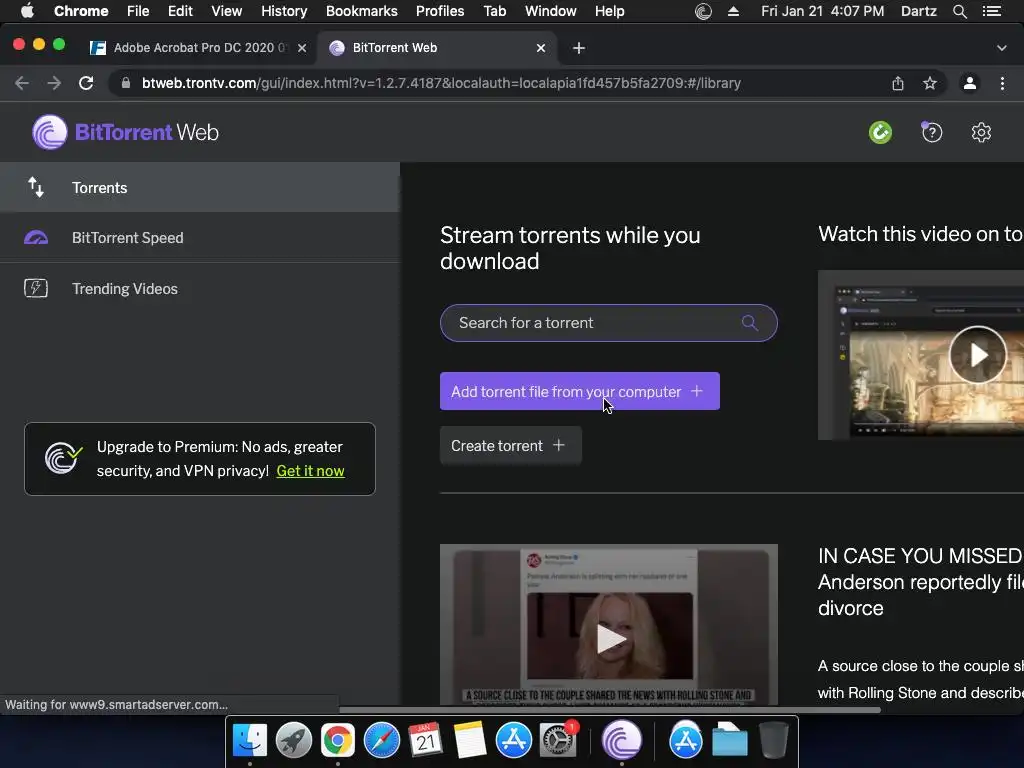Open the View menu
This screenshot has width=1024, height=768.
pyautogui.click(x=227, y=11)
